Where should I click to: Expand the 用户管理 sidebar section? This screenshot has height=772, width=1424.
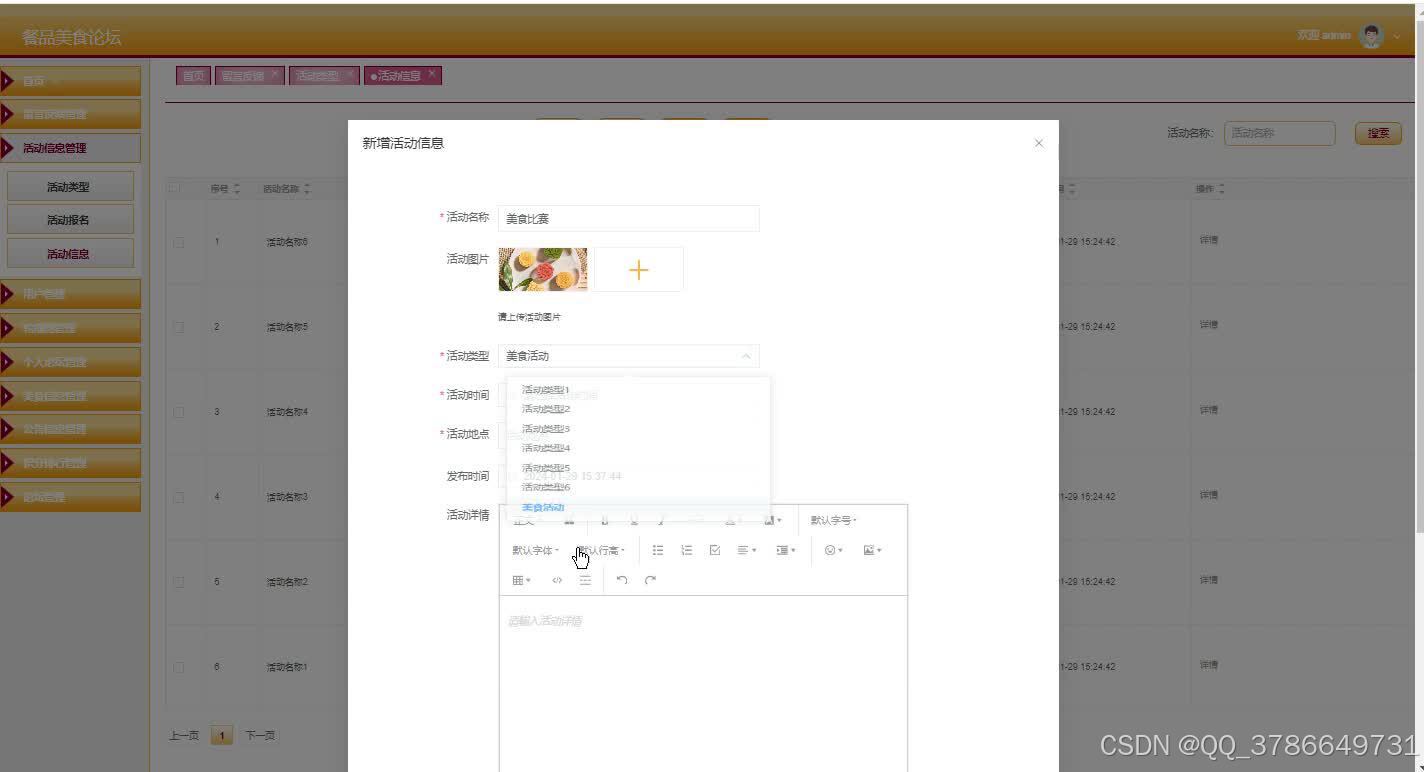(x=70, y=294)
